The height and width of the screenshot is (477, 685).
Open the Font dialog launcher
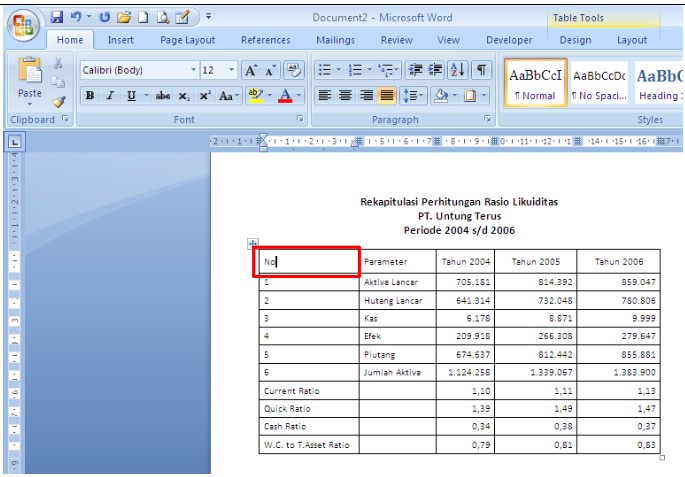point(300,119)
